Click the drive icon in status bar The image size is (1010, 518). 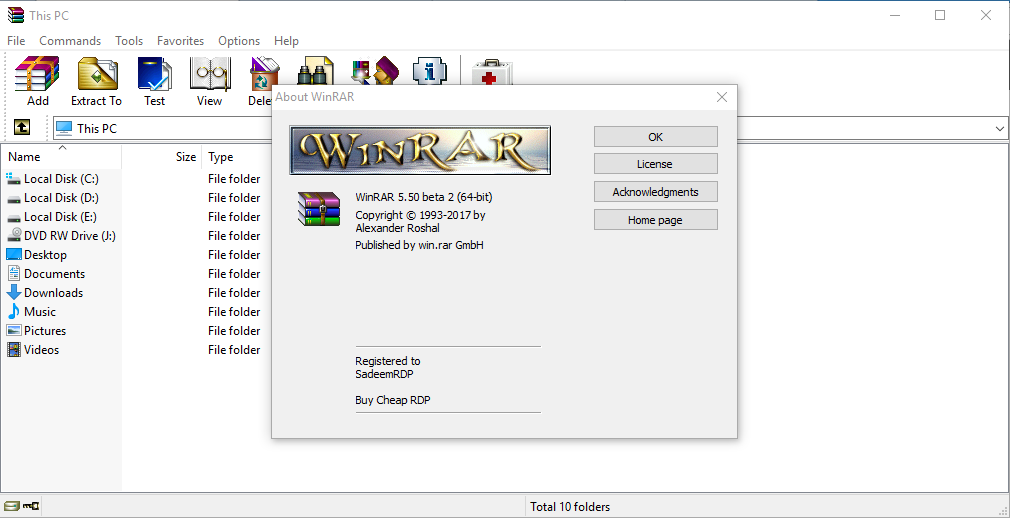11,506
